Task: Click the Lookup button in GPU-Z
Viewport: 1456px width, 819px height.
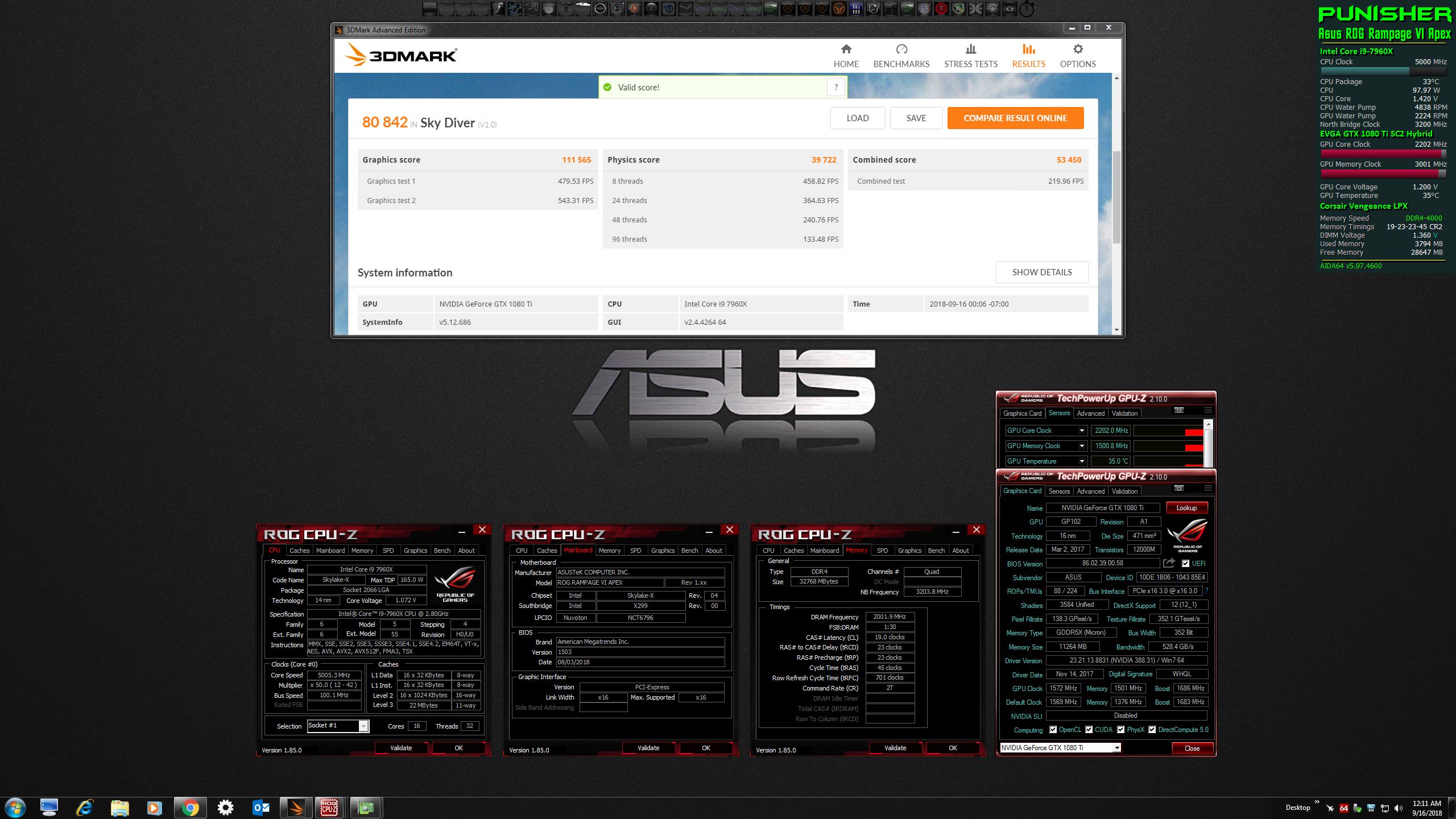Action: coord(1186,508)
